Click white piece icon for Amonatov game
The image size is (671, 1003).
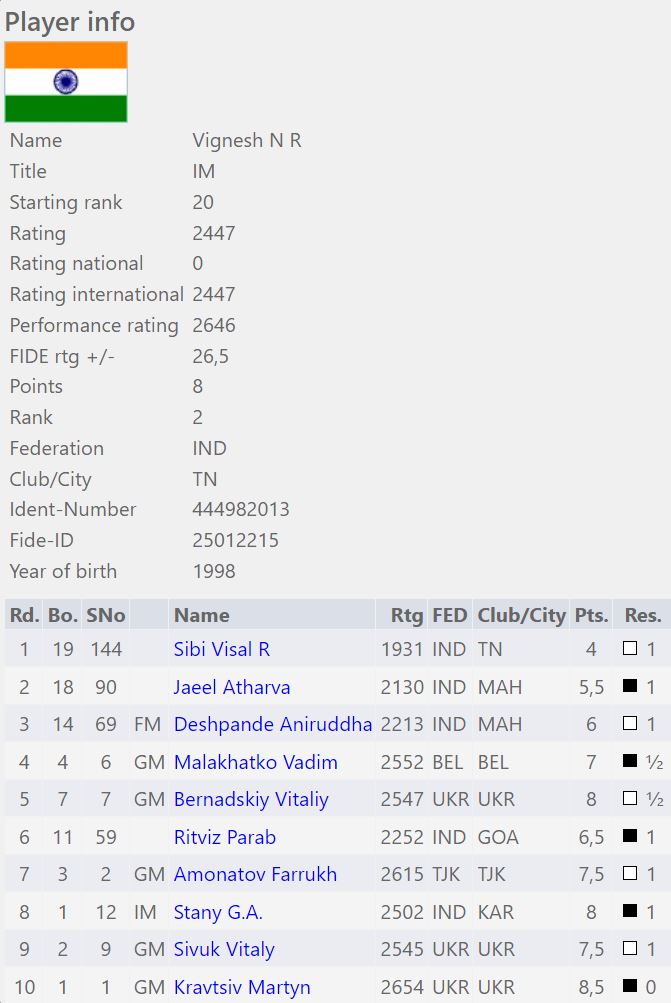(x=630, y=875)
